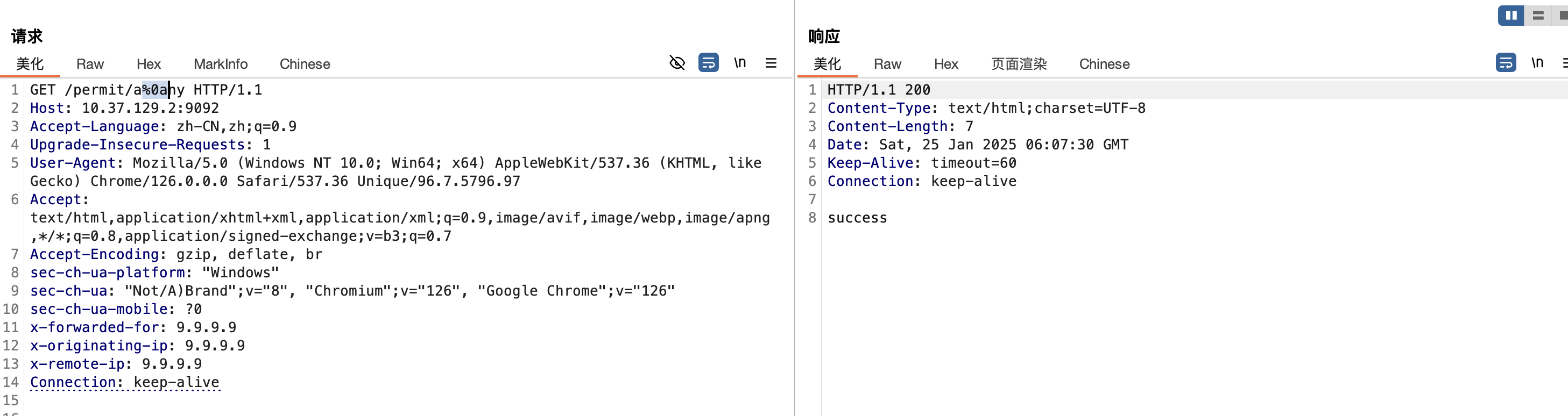Open the request panel hamburger options menu

coord(771,63)
